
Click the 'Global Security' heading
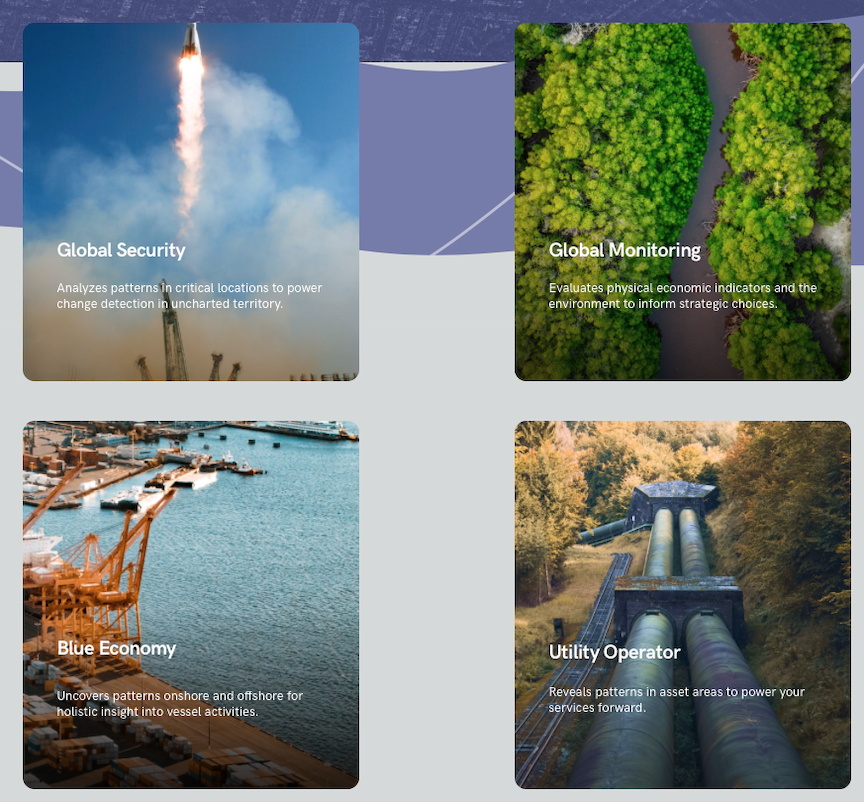tap(121, 250)
